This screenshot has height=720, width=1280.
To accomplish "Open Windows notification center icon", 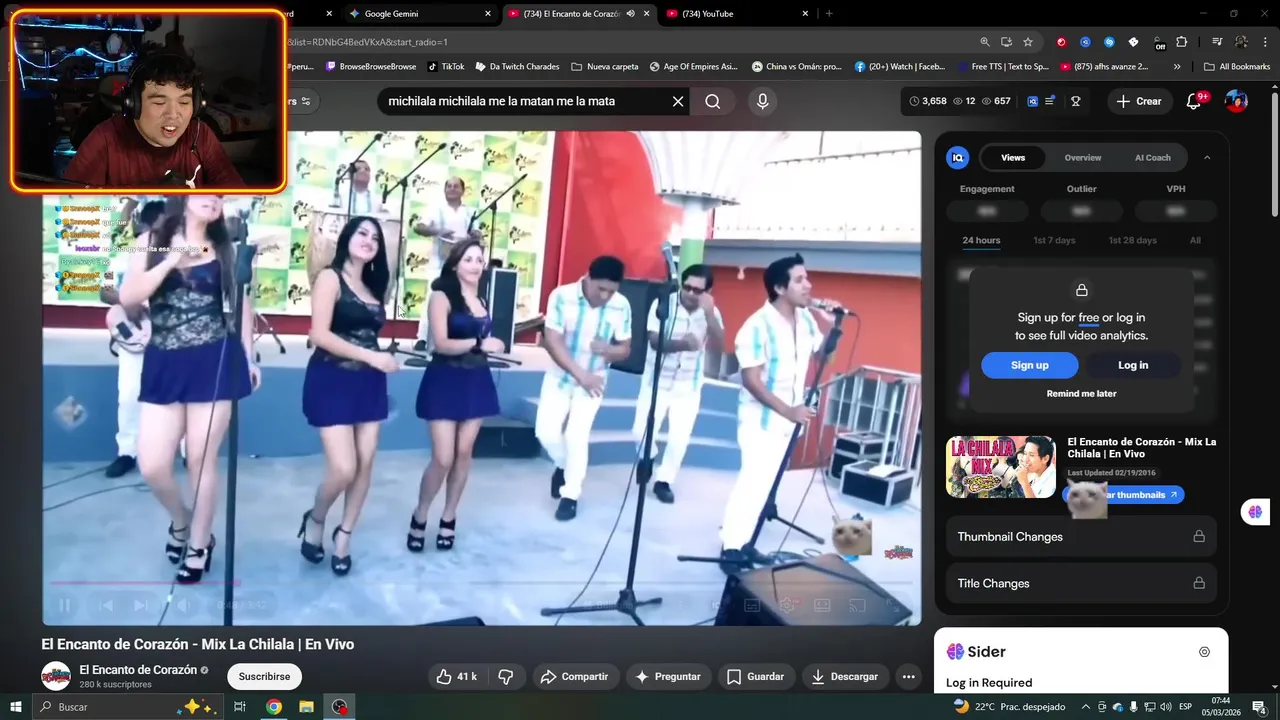I will 1259,707.
